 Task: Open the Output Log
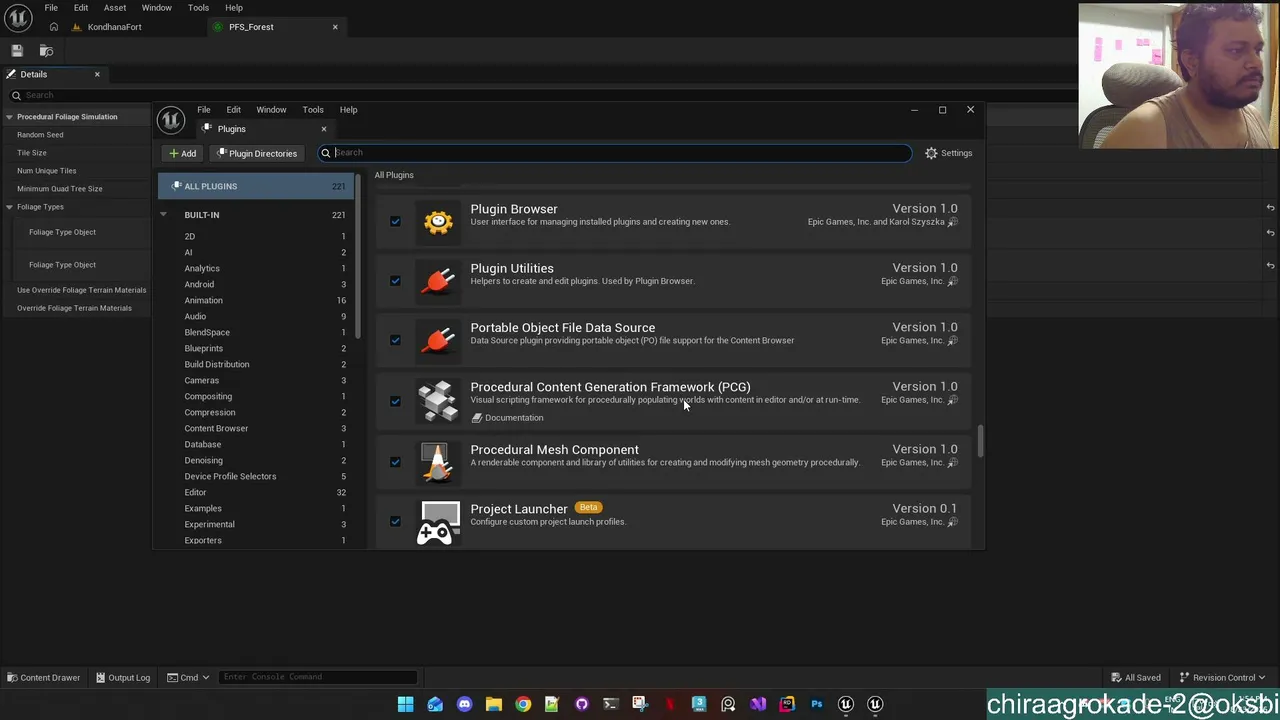[x=123, y=677]
